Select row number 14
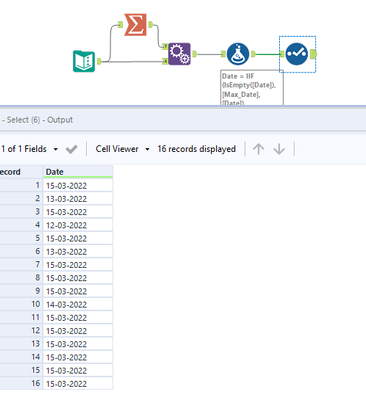366x400 pixels. (x=21, y=357)
